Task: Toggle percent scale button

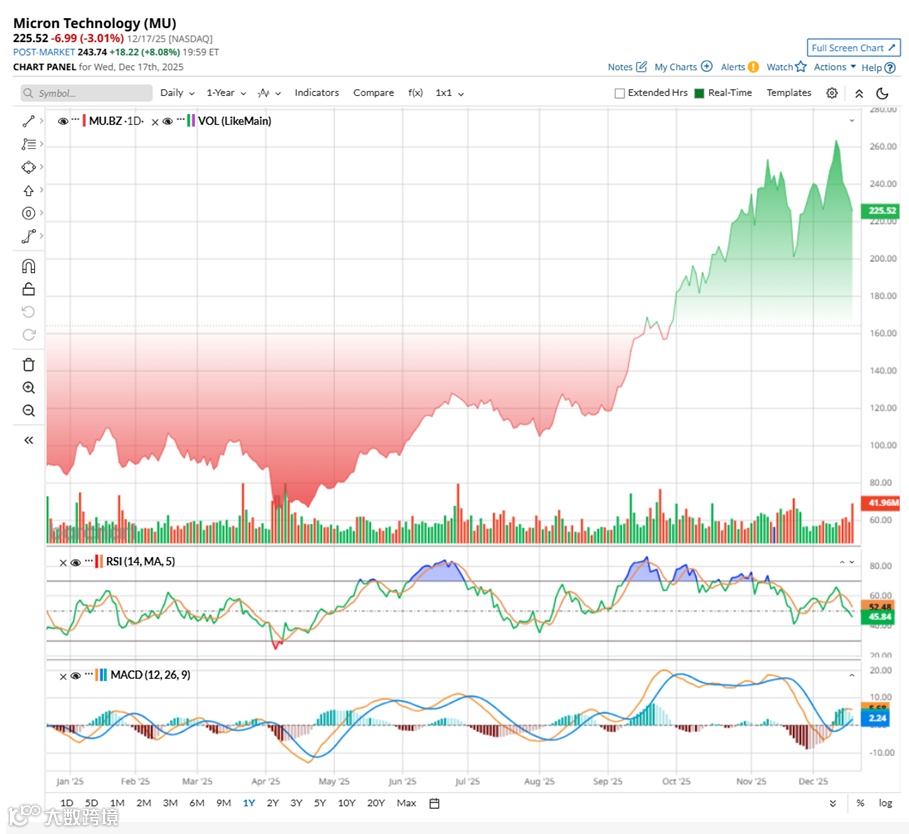Action: pyautogui.click(x=860, y=803)
